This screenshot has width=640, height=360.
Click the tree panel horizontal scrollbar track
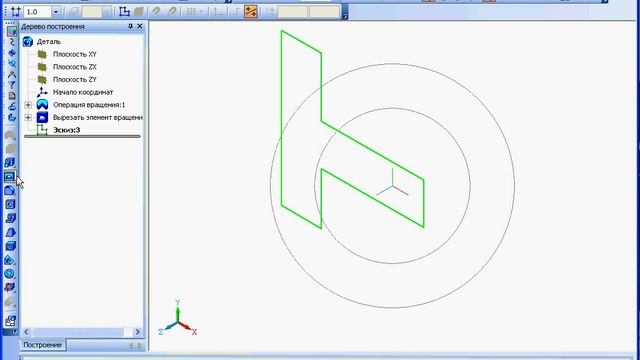pyautogui.click(x=82, y=332)
